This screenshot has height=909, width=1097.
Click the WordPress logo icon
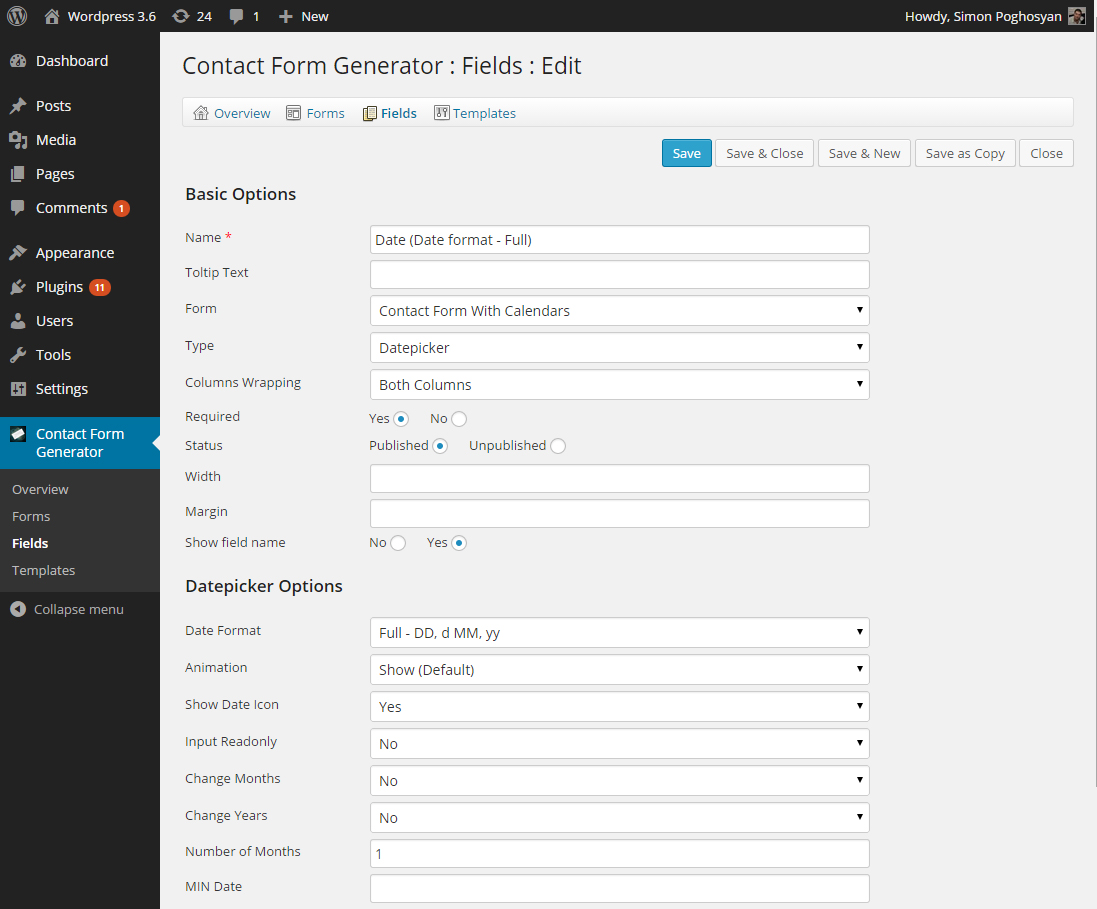17,16
